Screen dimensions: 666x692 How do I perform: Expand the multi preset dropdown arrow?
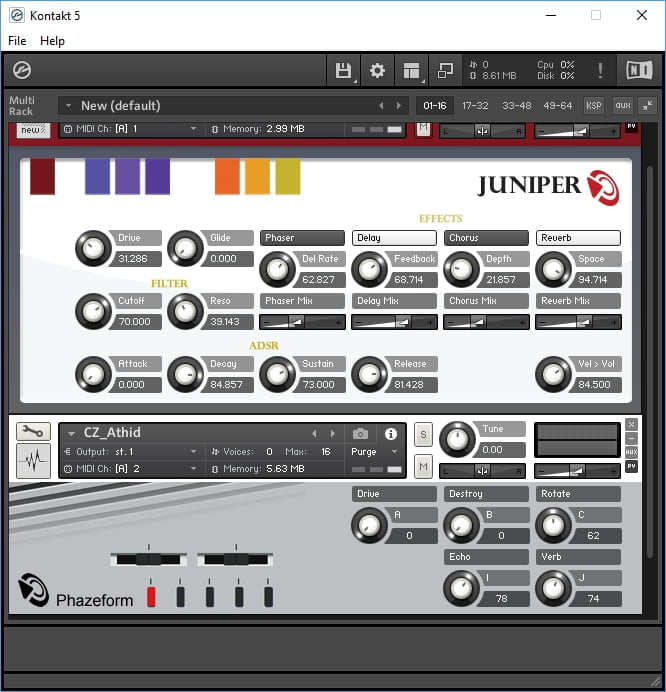click(x=68, y=106)
